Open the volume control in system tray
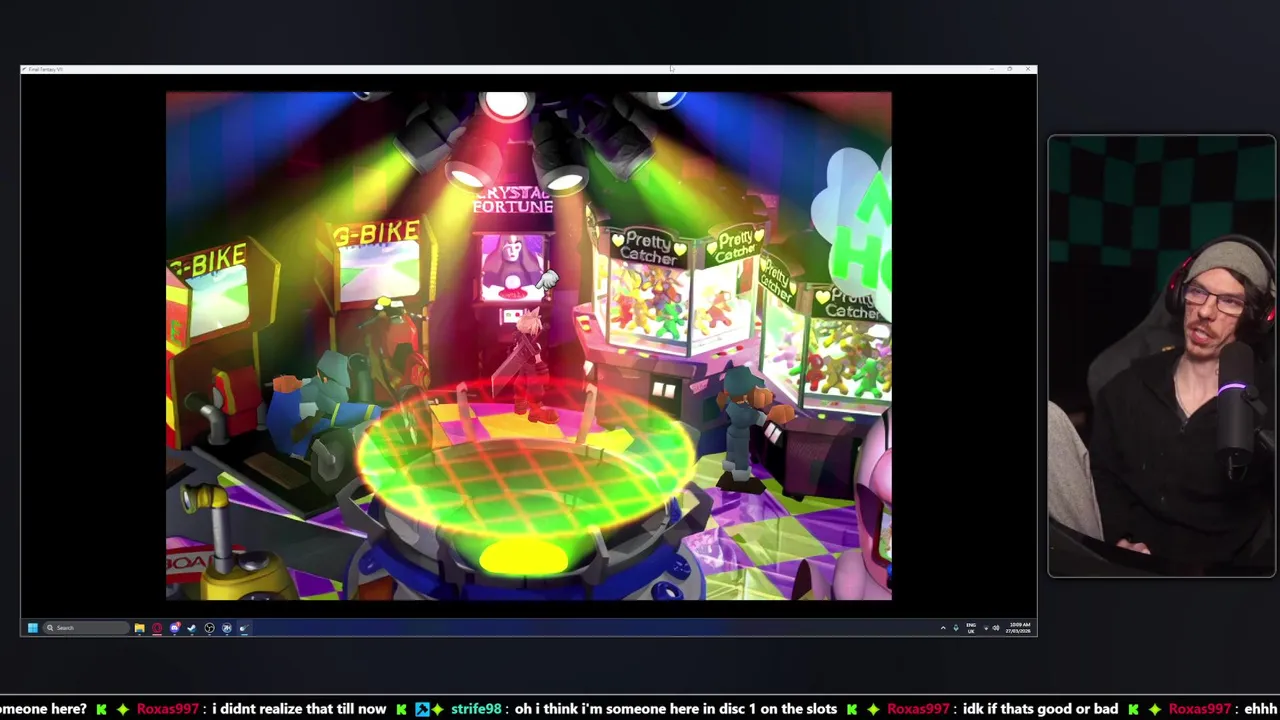This screenshot has height=720, width=1280. tap(996, 628)
